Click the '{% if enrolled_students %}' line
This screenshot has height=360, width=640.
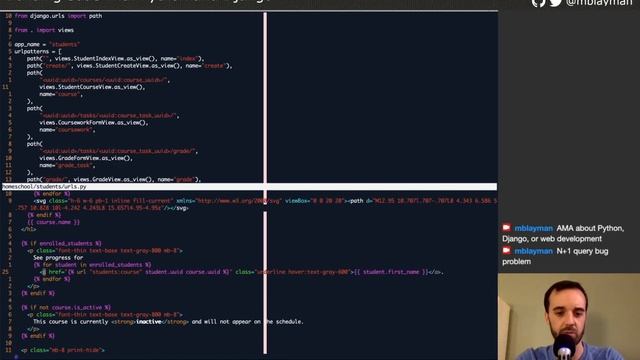[x=61, y=243]
